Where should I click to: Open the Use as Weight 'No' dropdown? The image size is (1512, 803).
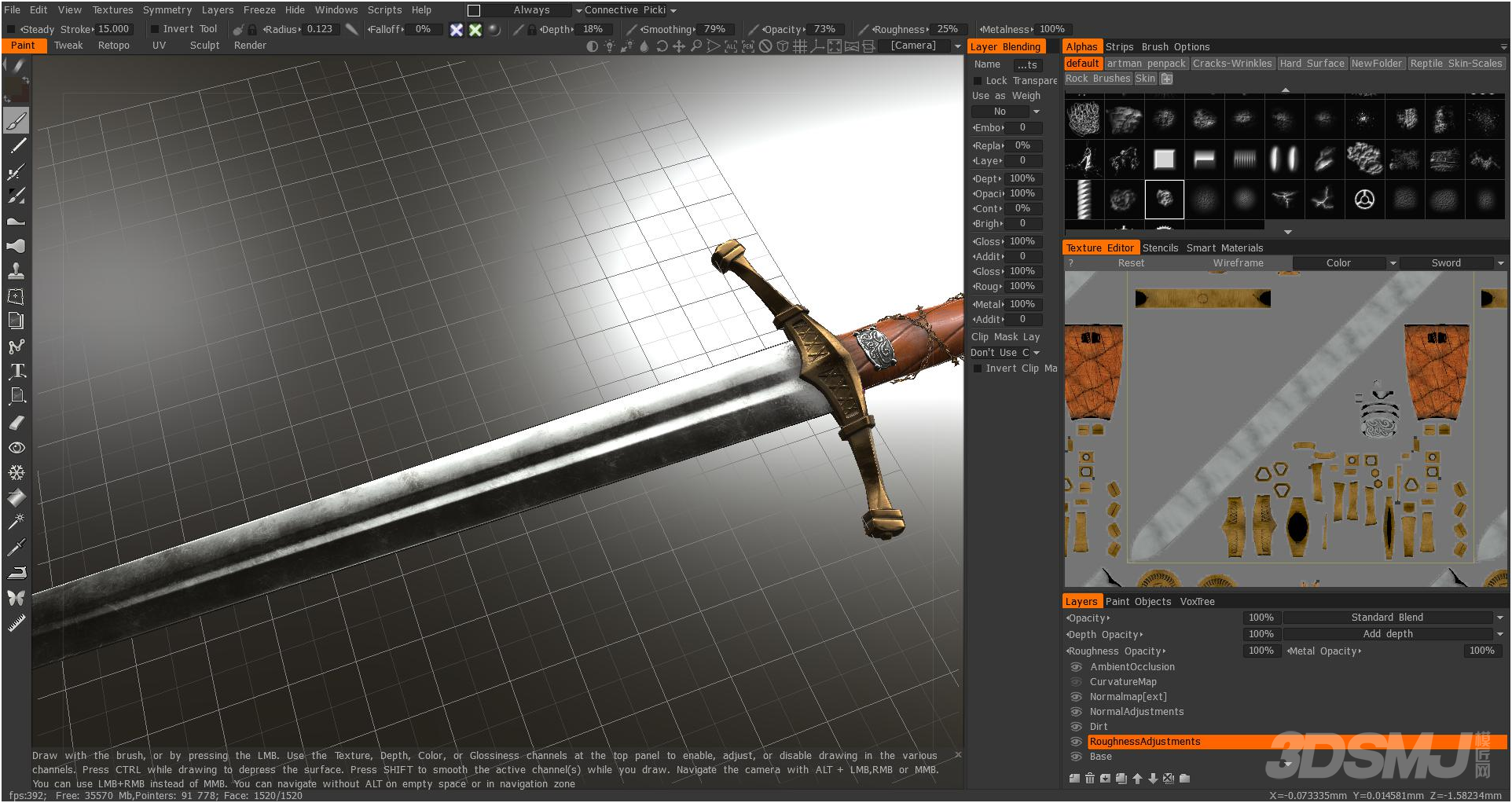pyautogui.click(x=1007, y=112)
